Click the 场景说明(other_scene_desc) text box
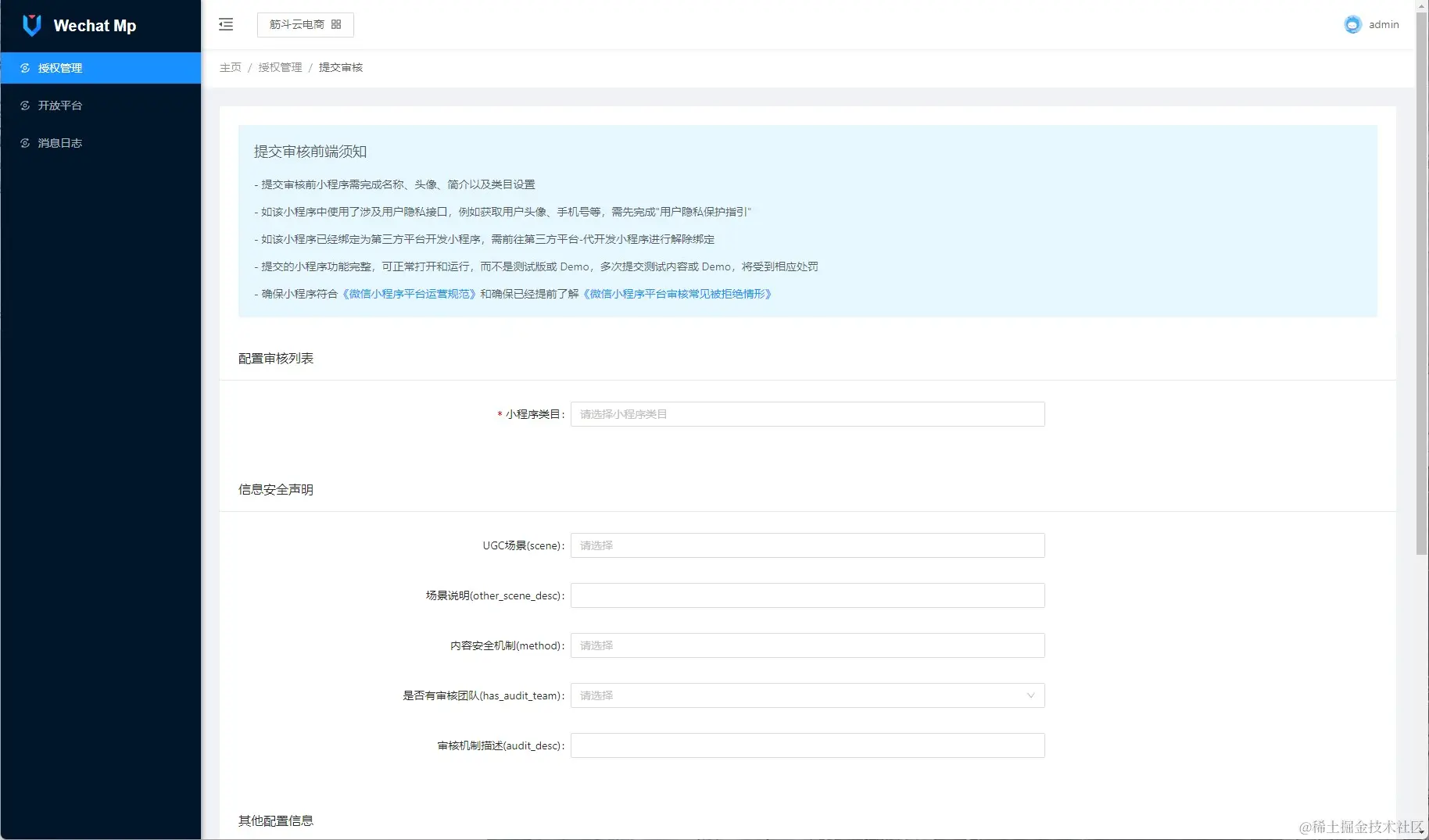The image size is (1429, 840). coord(807,595)
